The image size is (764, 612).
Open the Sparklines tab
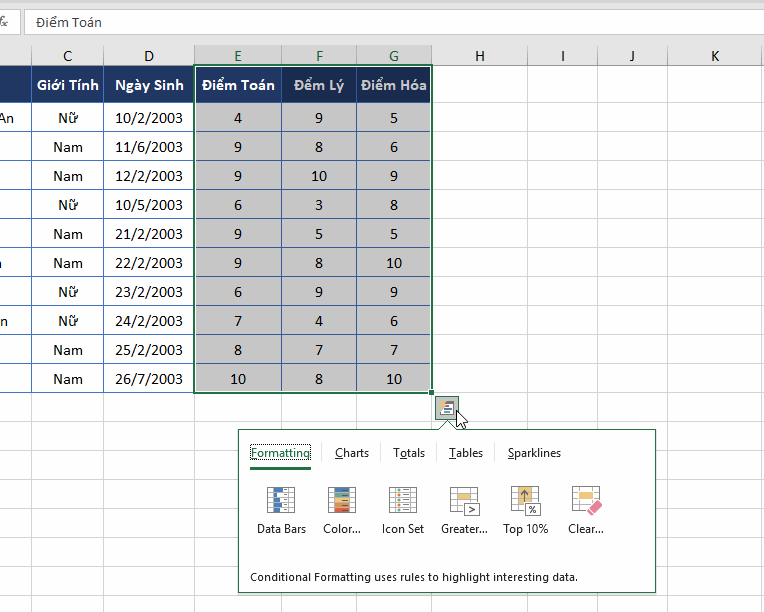[534, 453]
